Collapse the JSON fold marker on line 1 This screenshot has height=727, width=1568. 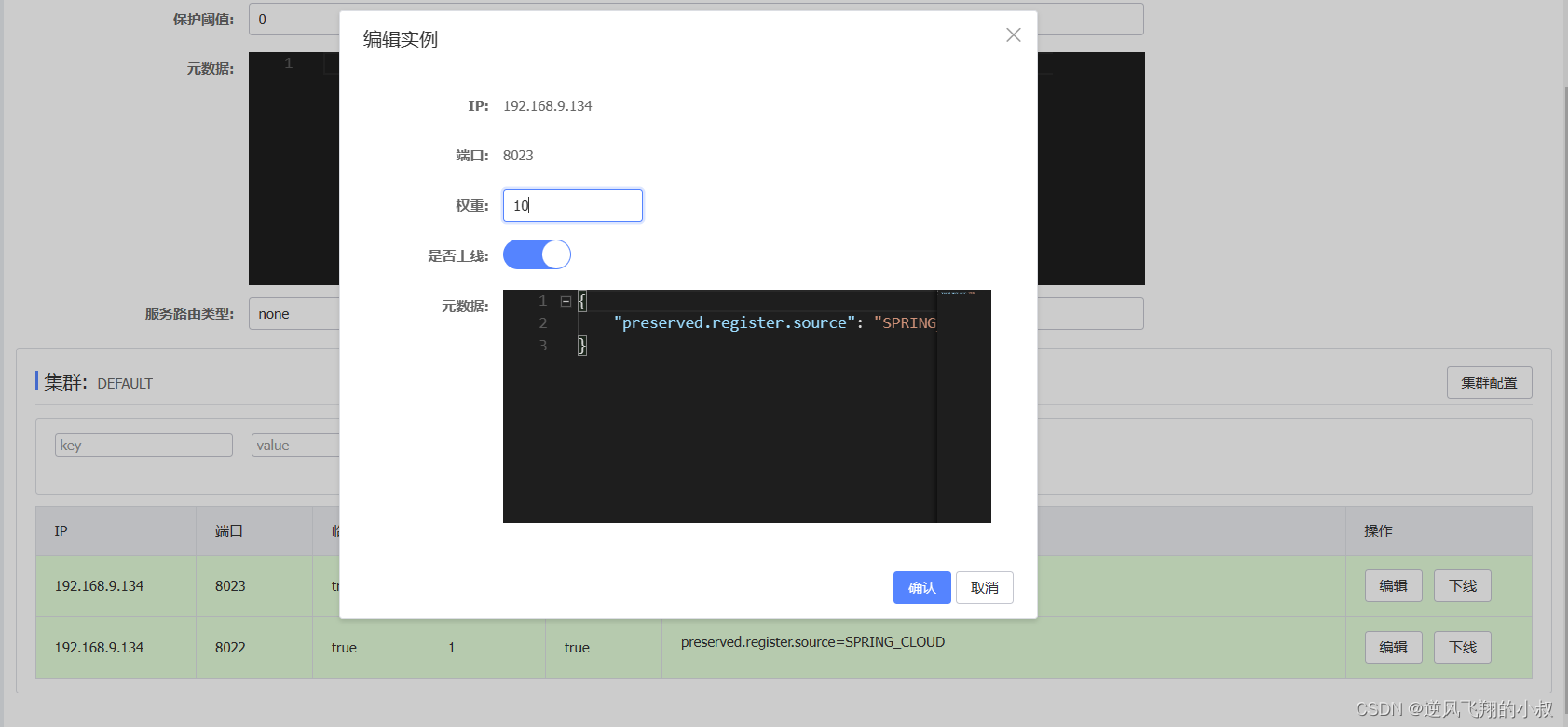click(x=566, y=301)
